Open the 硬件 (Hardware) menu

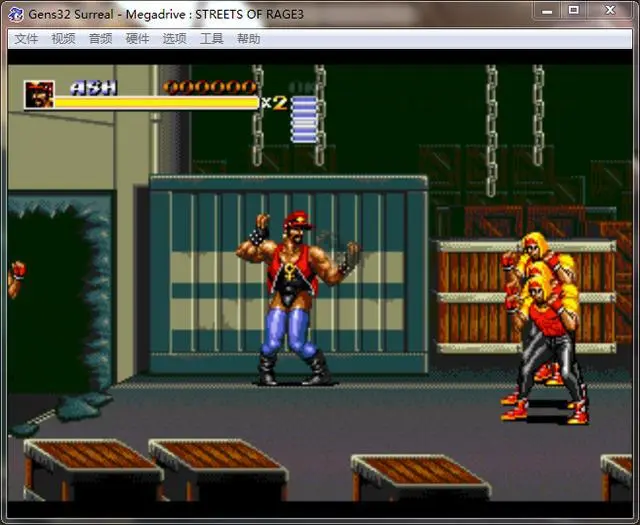pos(138,39)
